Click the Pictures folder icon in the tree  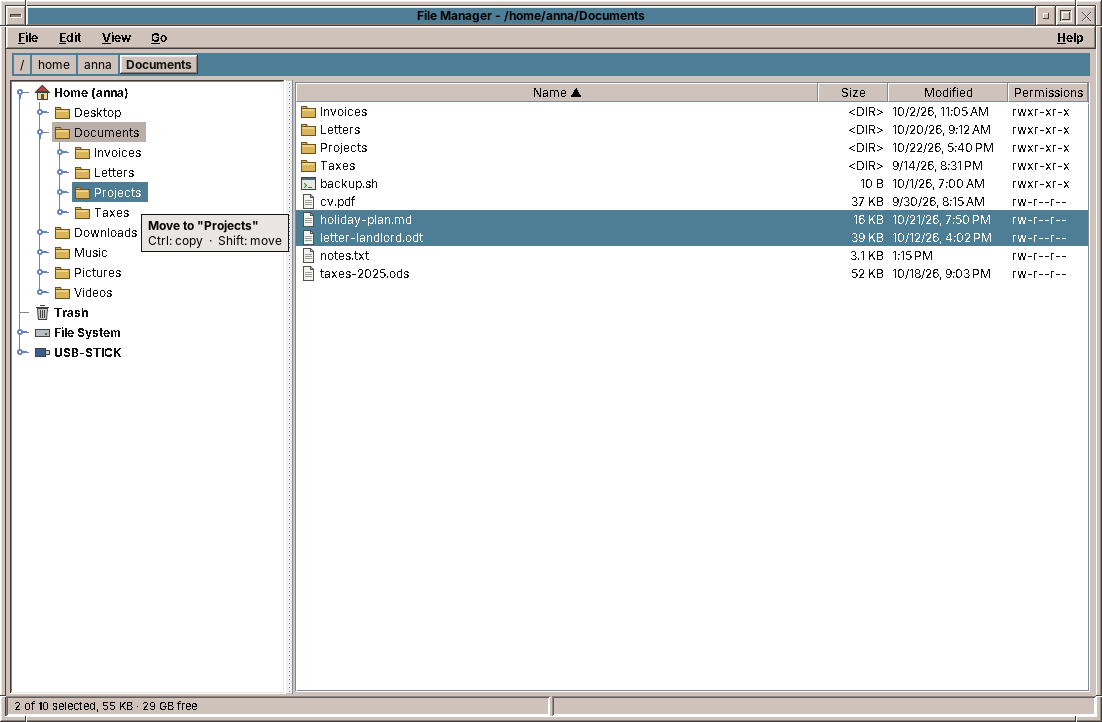pyautogui.click(x=63, y=273)
